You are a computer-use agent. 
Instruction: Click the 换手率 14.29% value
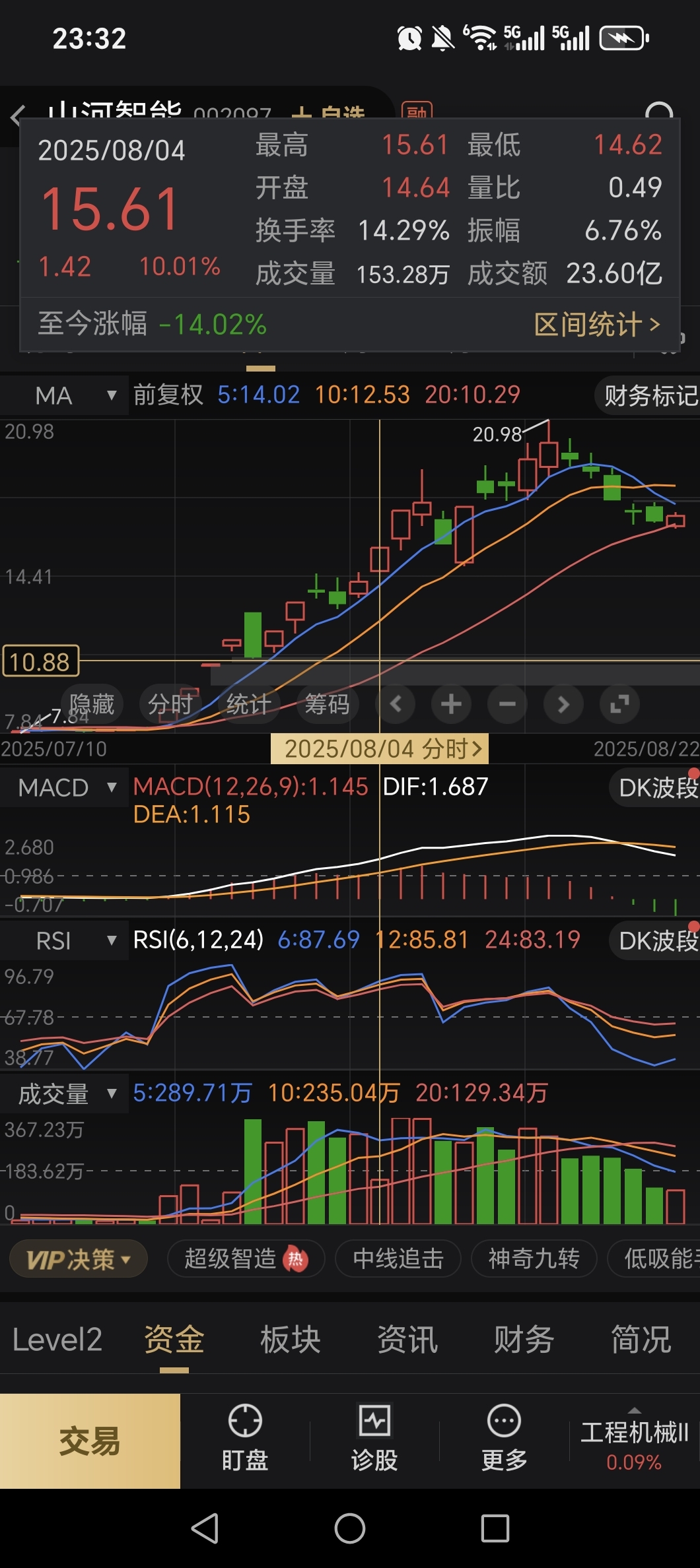[x=403, y=230]
